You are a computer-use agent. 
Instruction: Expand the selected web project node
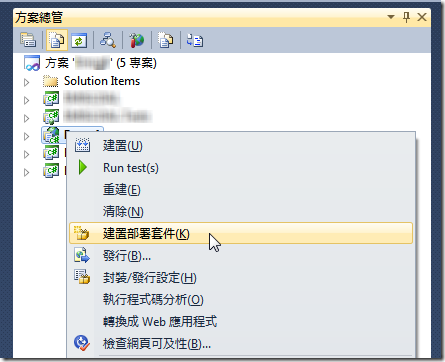[27, 136]
